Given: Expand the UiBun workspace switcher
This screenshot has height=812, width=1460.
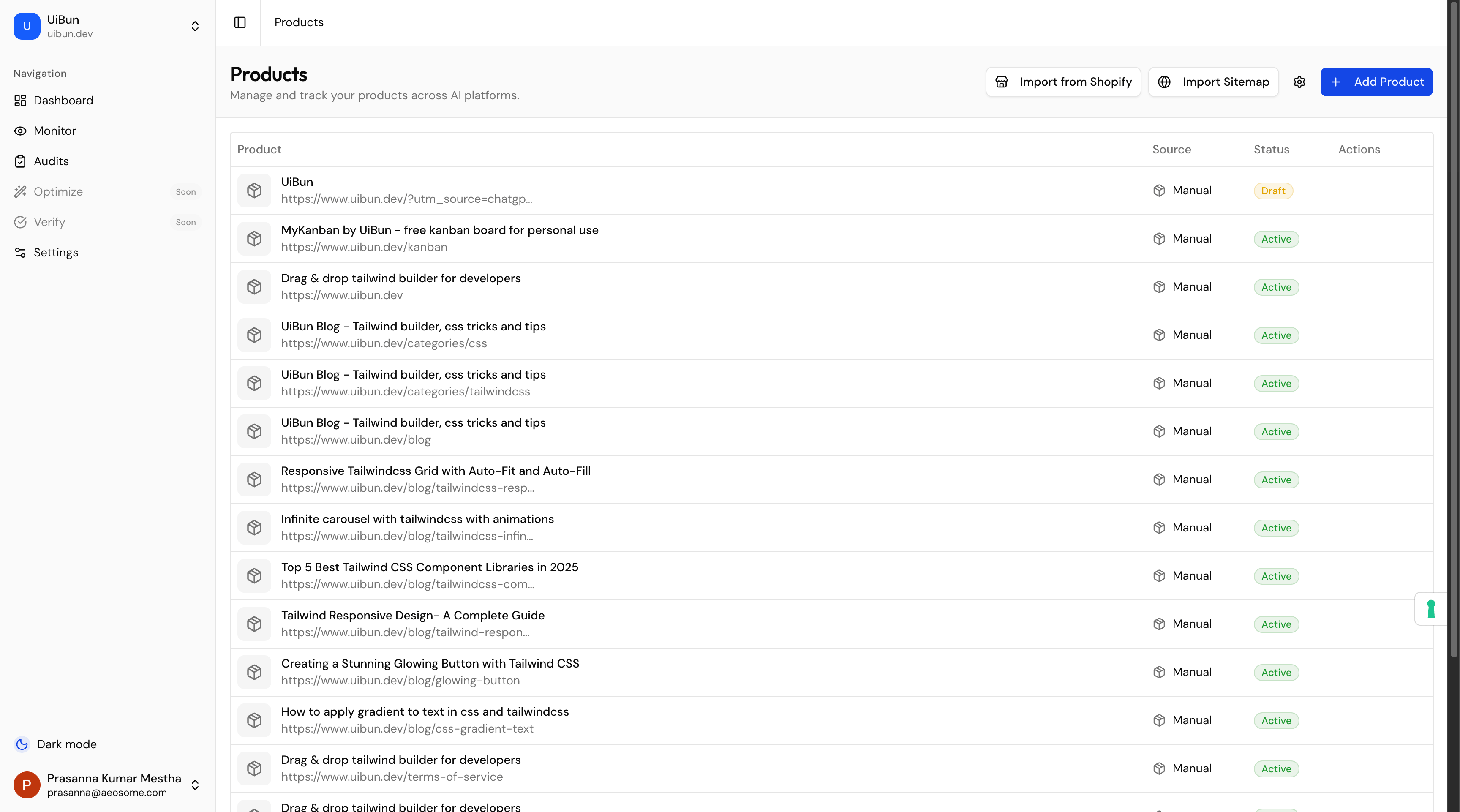Looking at the screenshot, I should coord(195,26).
